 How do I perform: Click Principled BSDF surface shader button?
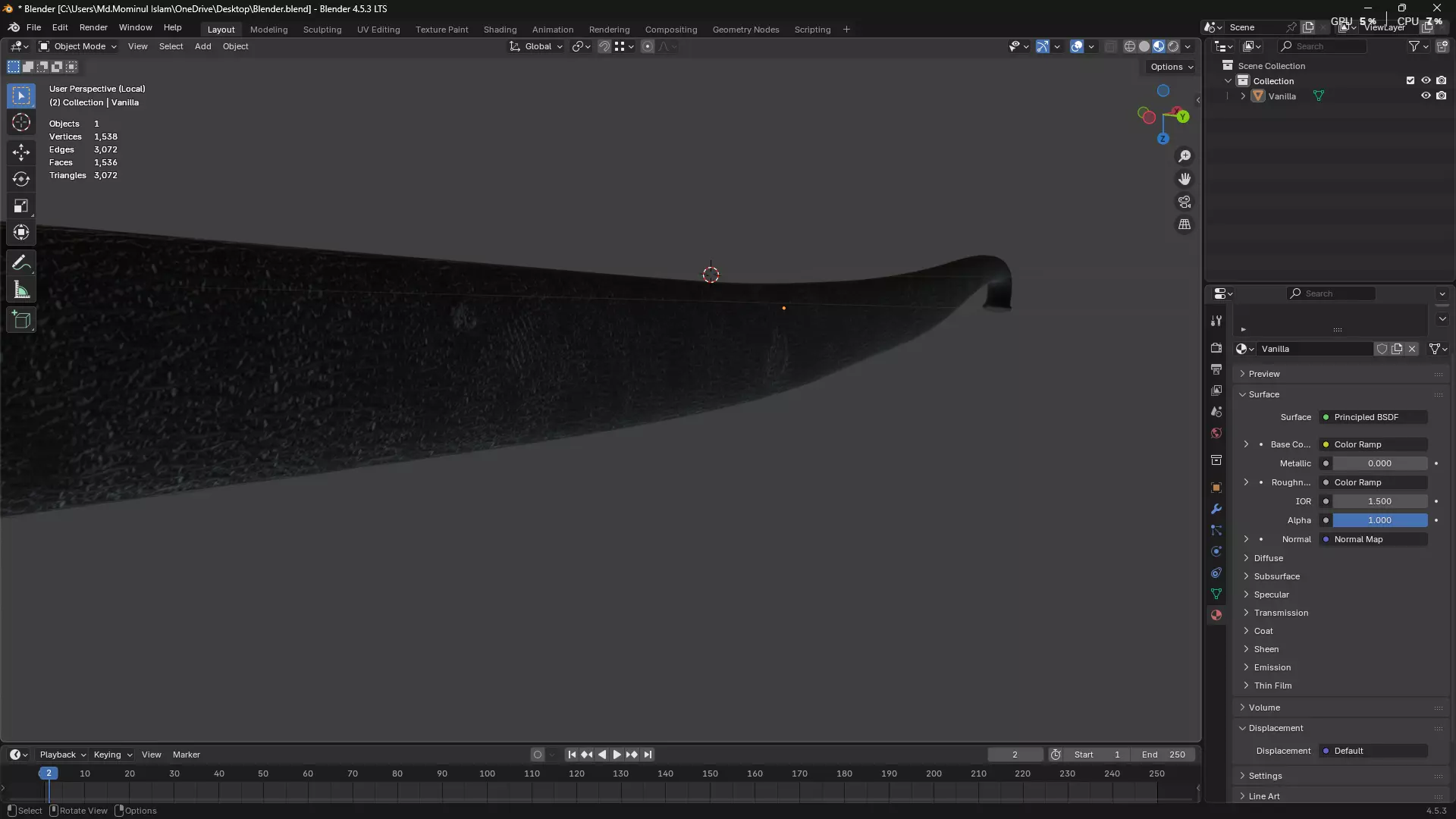(x=1373, y=417)
